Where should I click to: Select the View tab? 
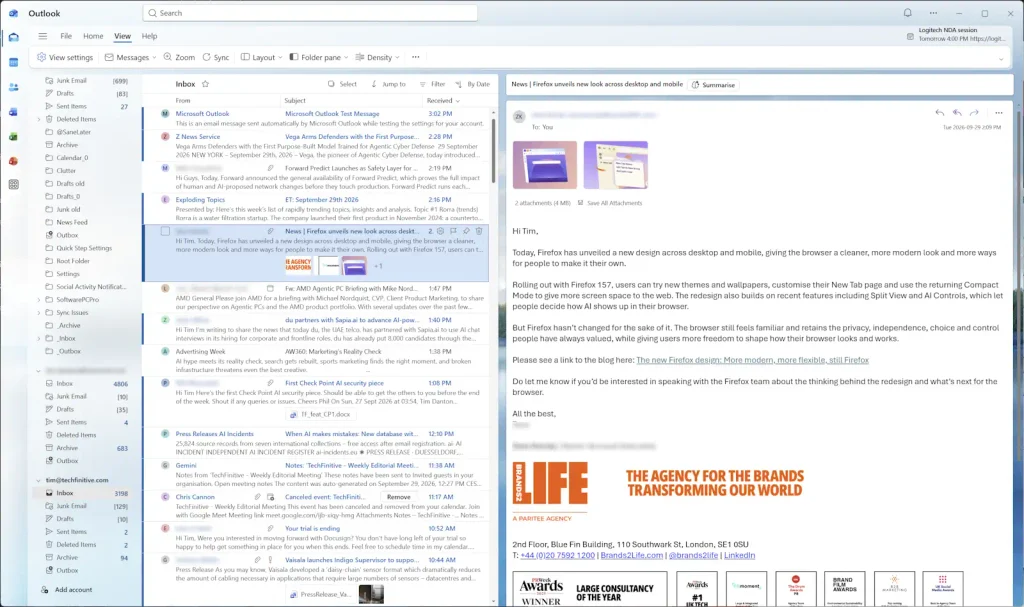pos(122,36)
